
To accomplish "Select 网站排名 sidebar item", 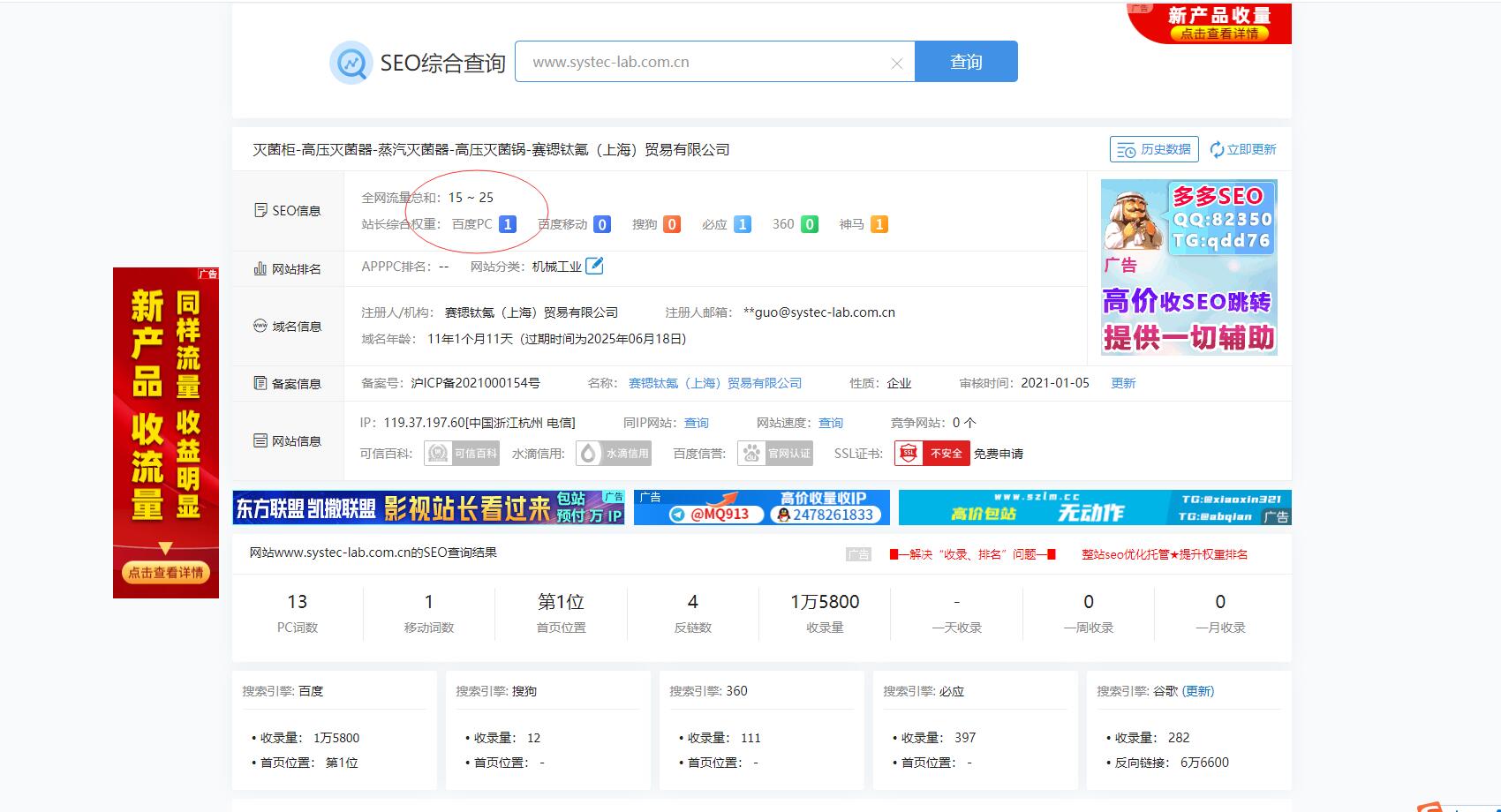I will (288, 269).
